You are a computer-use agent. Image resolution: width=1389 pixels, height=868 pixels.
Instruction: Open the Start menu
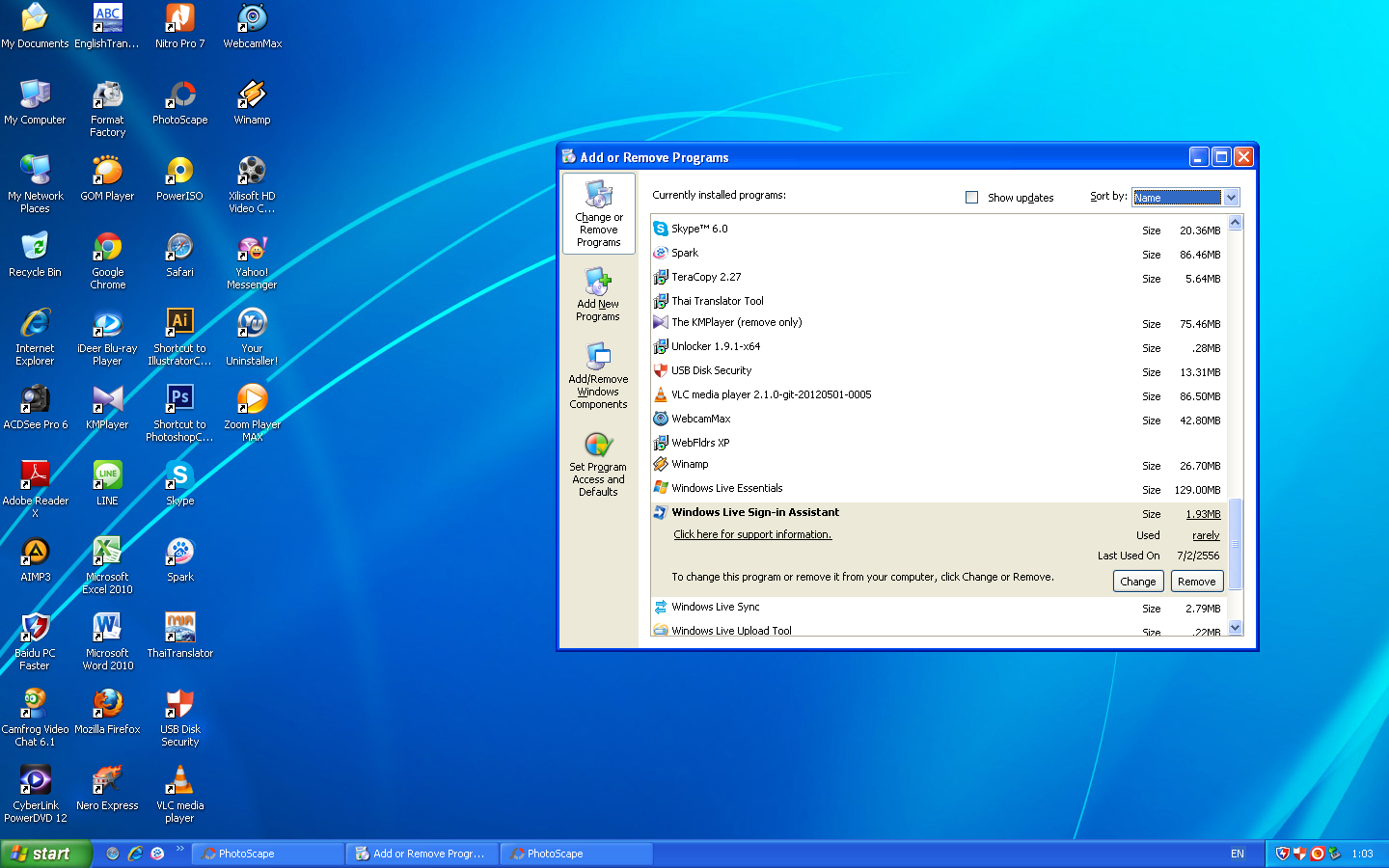point(45,854)
